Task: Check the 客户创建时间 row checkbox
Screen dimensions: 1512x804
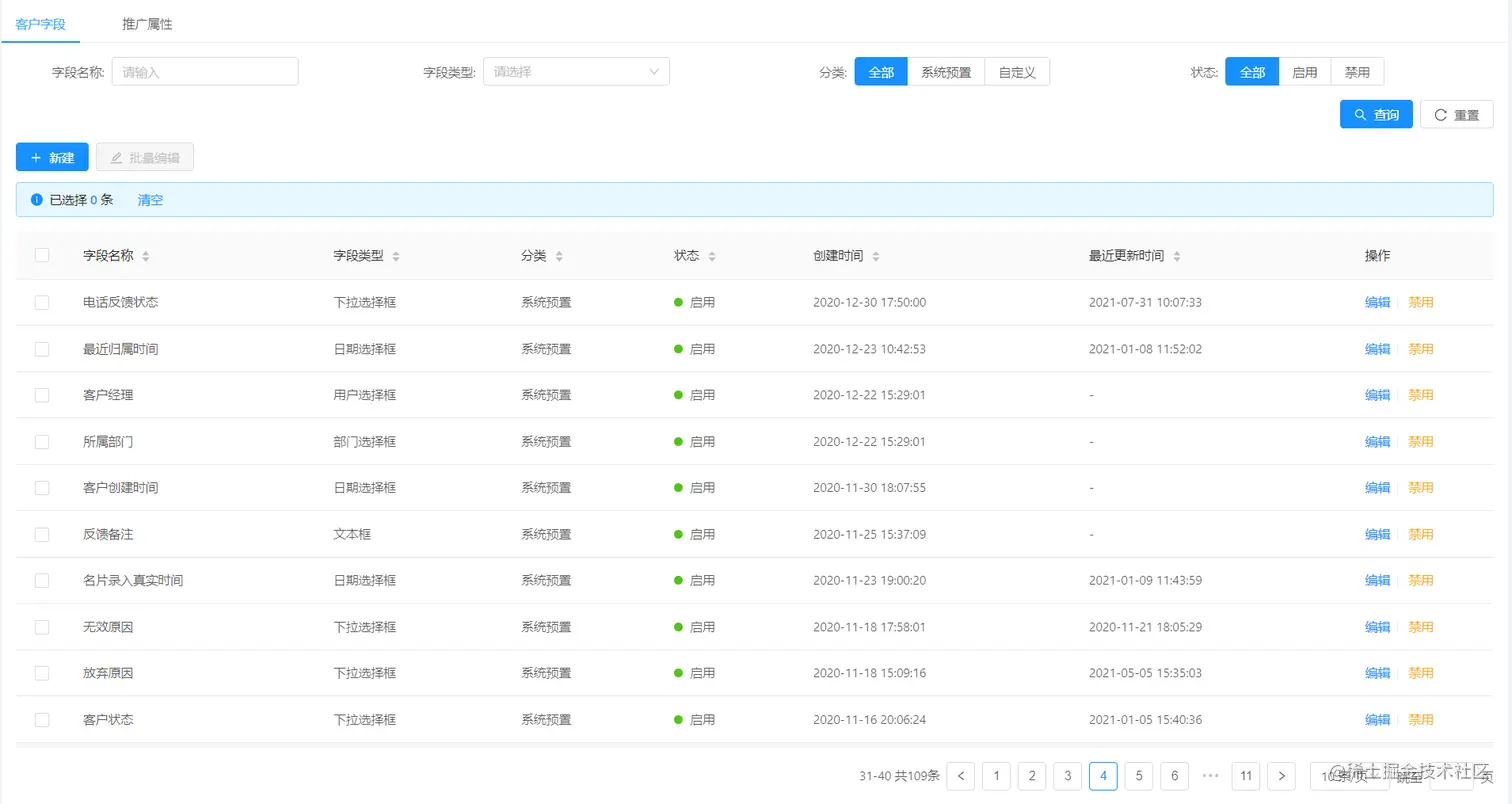Action: point(42,488)
